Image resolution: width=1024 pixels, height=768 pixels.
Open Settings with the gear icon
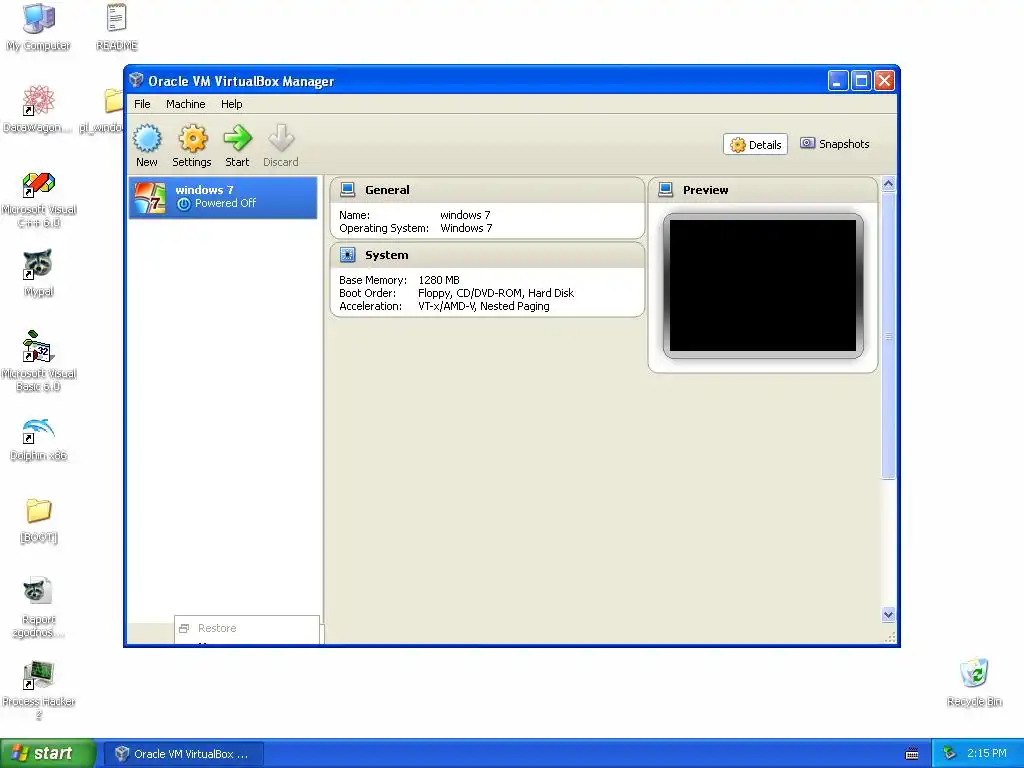pos(193,138)
